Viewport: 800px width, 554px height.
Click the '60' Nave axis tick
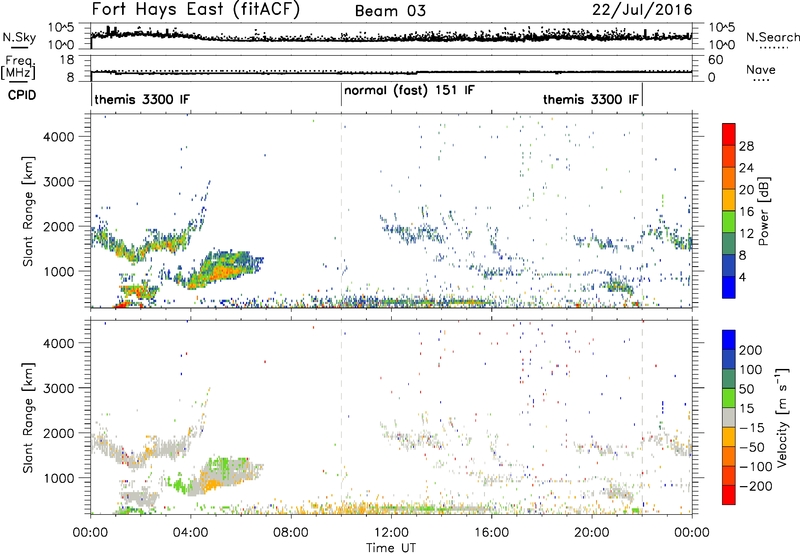(x=715, y=60)
